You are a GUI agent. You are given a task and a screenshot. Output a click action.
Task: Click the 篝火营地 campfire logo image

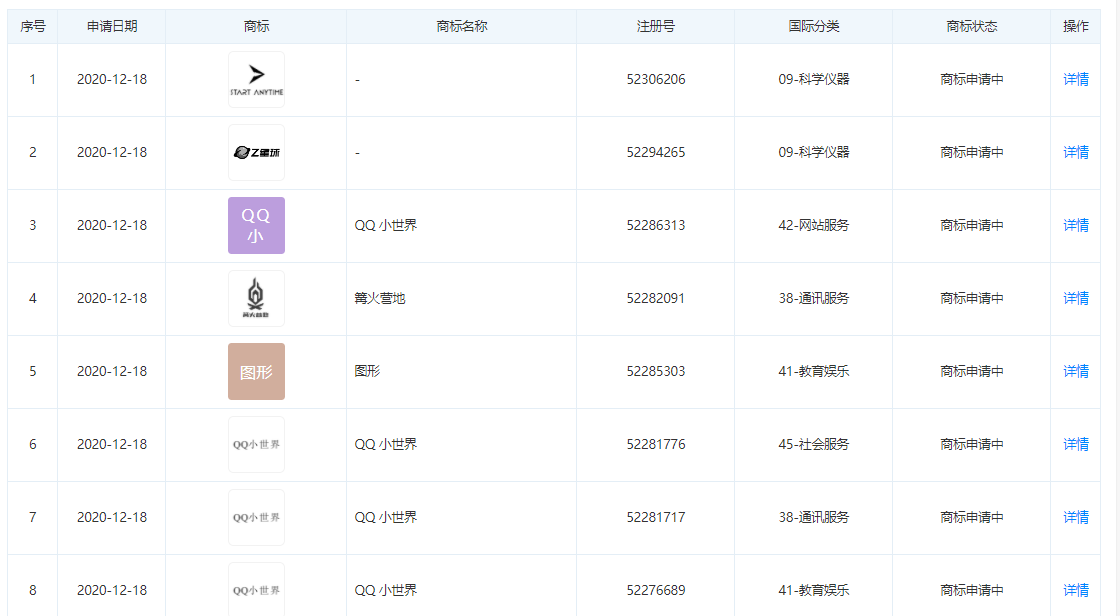pos(256,299)
